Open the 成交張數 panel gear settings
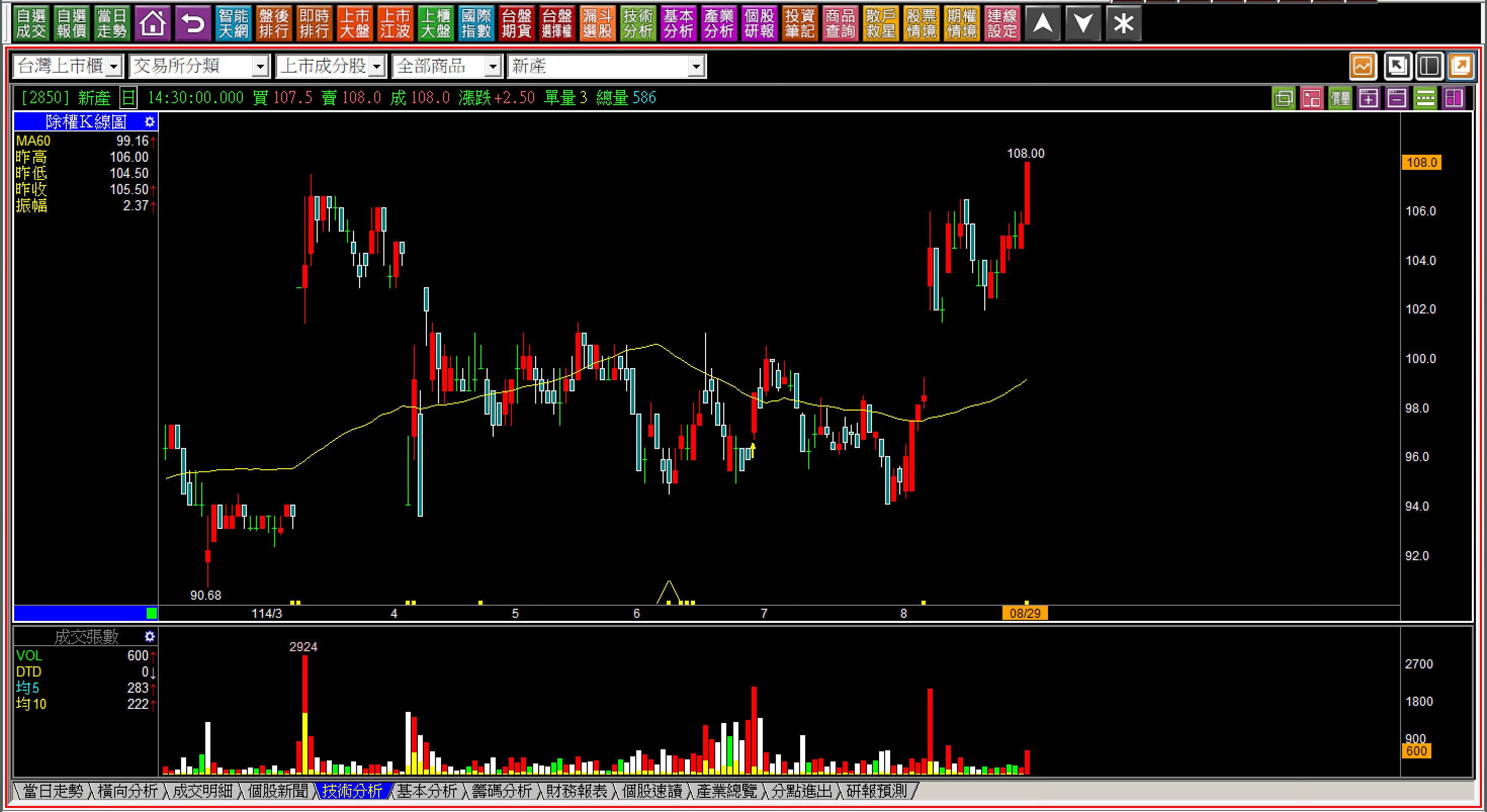 click(150, 637)
